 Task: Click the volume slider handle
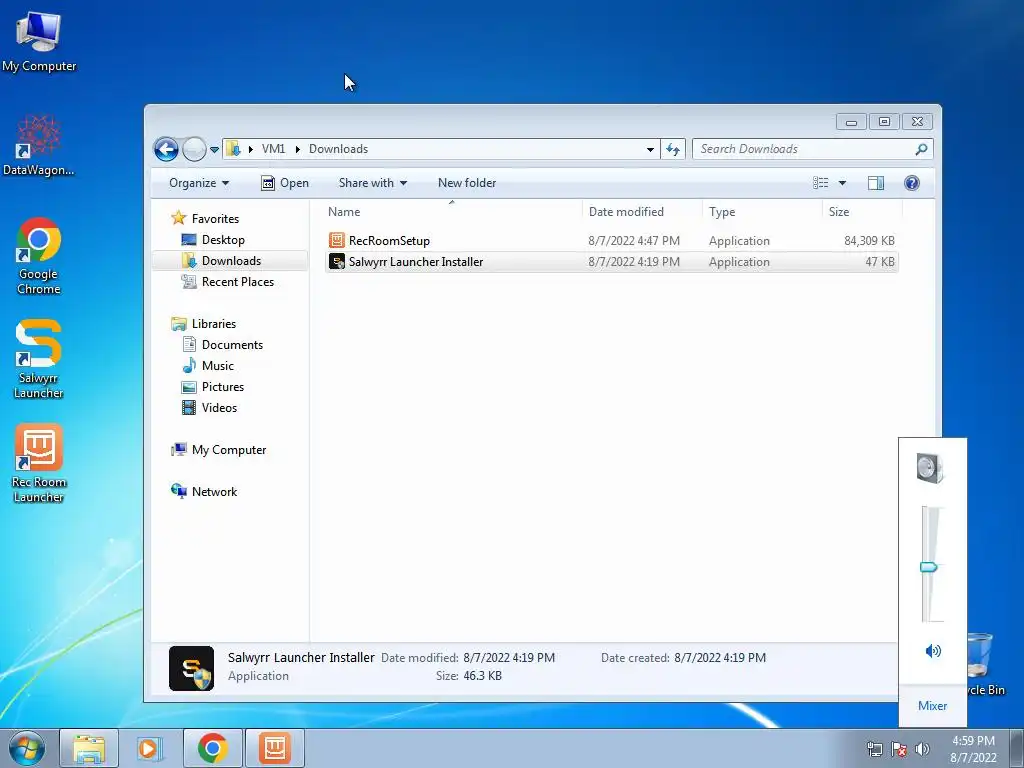(929, 567)
